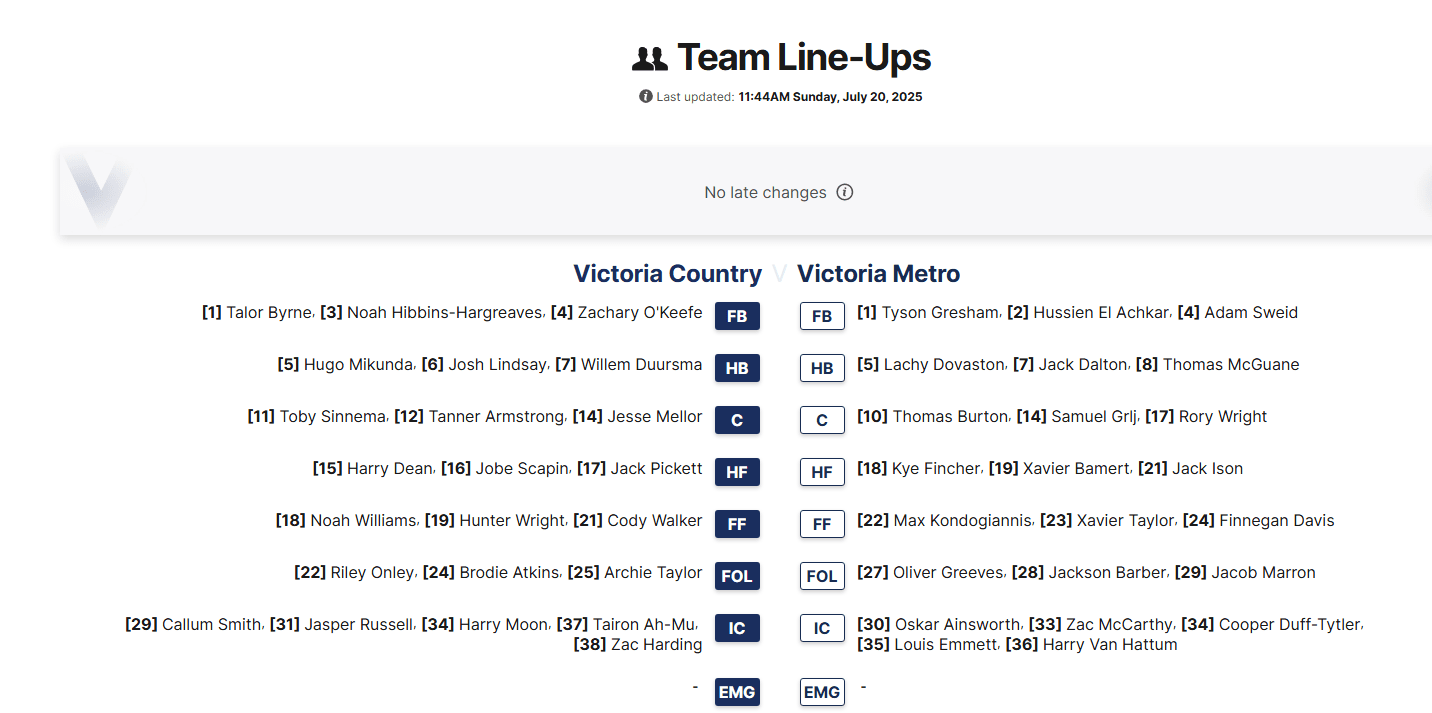Click the people icon beside Team Line-Ups
1432x713 pixels.
(x=650, y=59)
